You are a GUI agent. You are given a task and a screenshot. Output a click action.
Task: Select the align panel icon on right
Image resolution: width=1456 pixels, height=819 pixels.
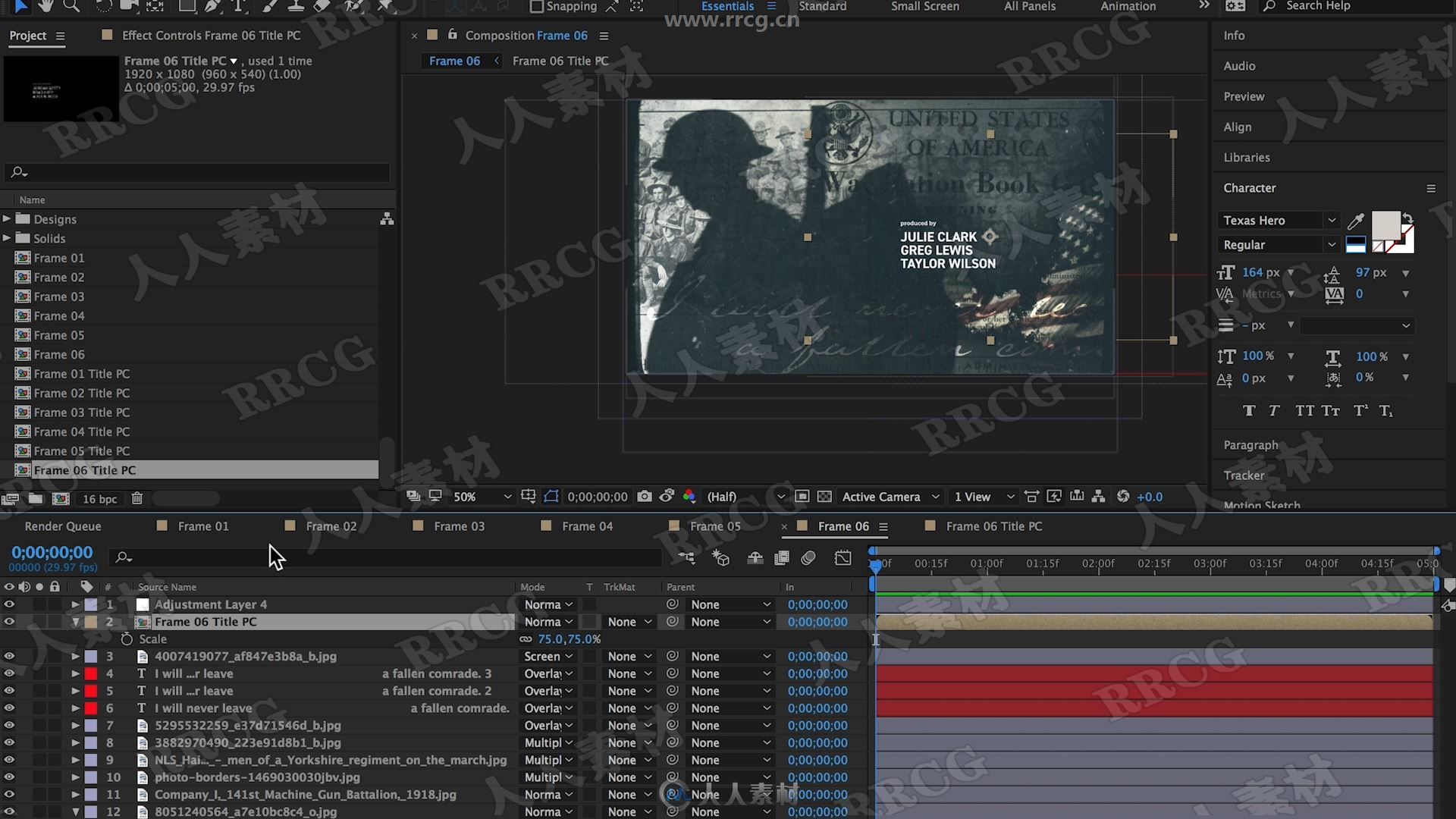(1237, 126)
